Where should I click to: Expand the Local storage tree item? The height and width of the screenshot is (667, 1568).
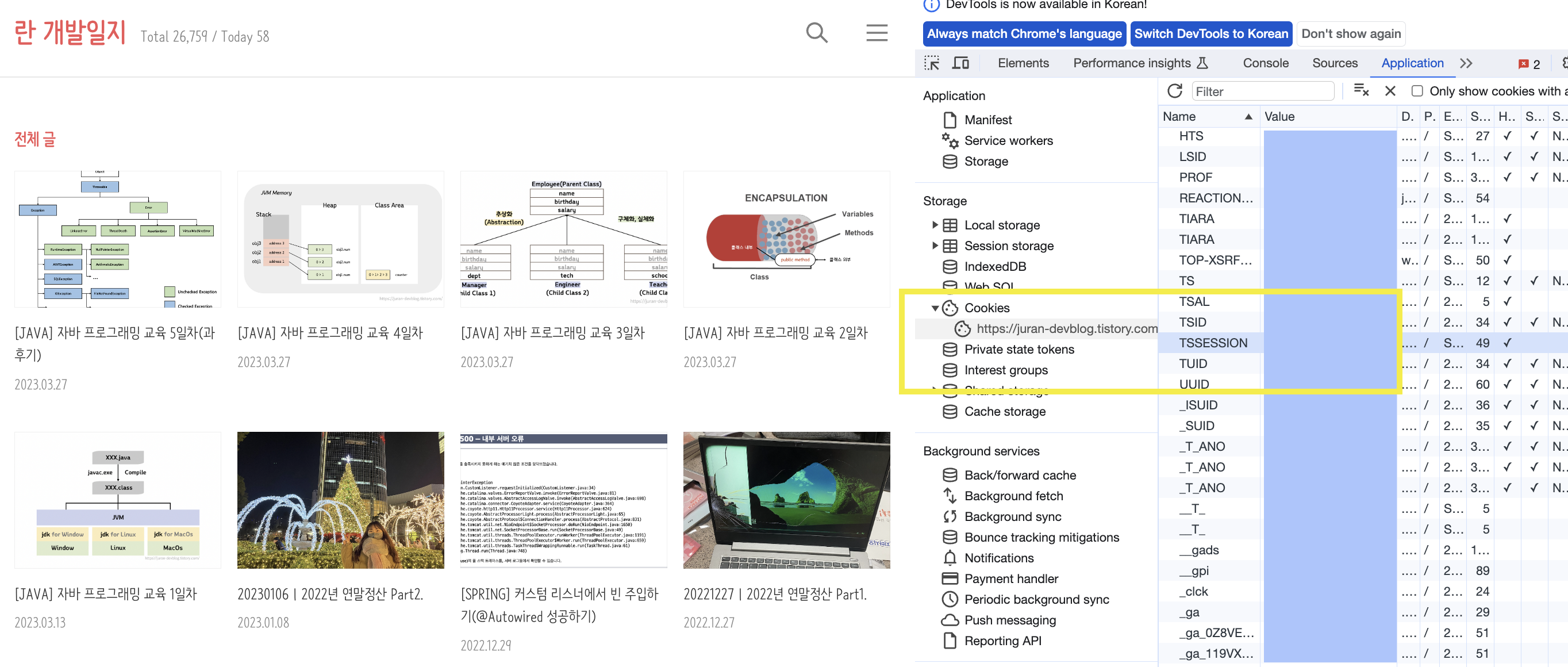pos(935,225)
